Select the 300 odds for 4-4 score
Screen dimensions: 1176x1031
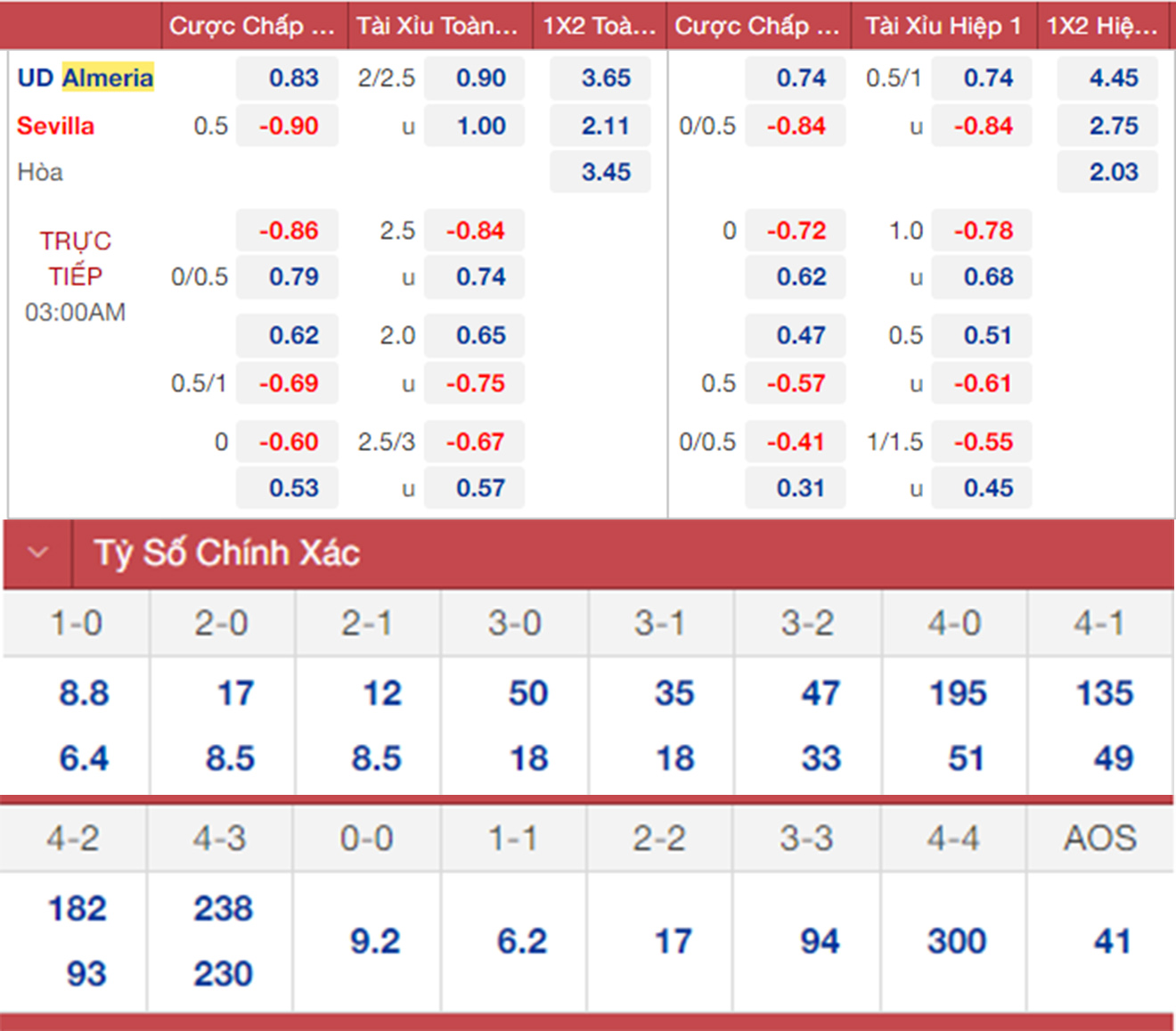coord(956,941)
